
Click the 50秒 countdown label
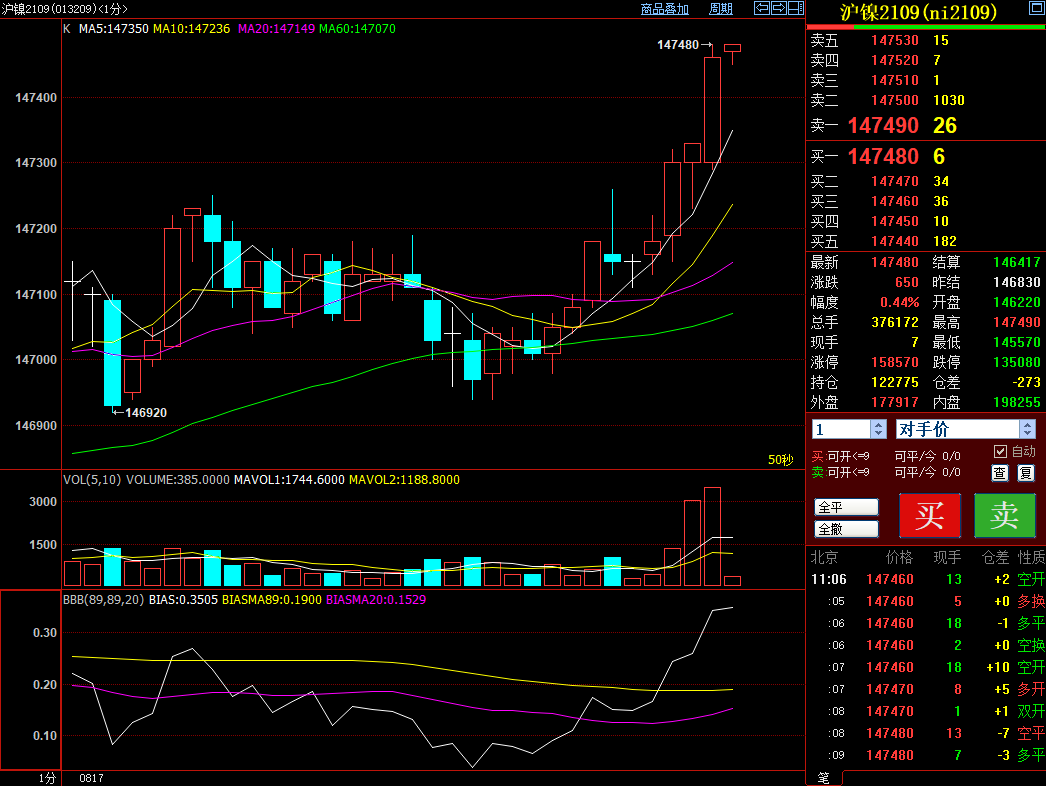(x=780, y=460)
